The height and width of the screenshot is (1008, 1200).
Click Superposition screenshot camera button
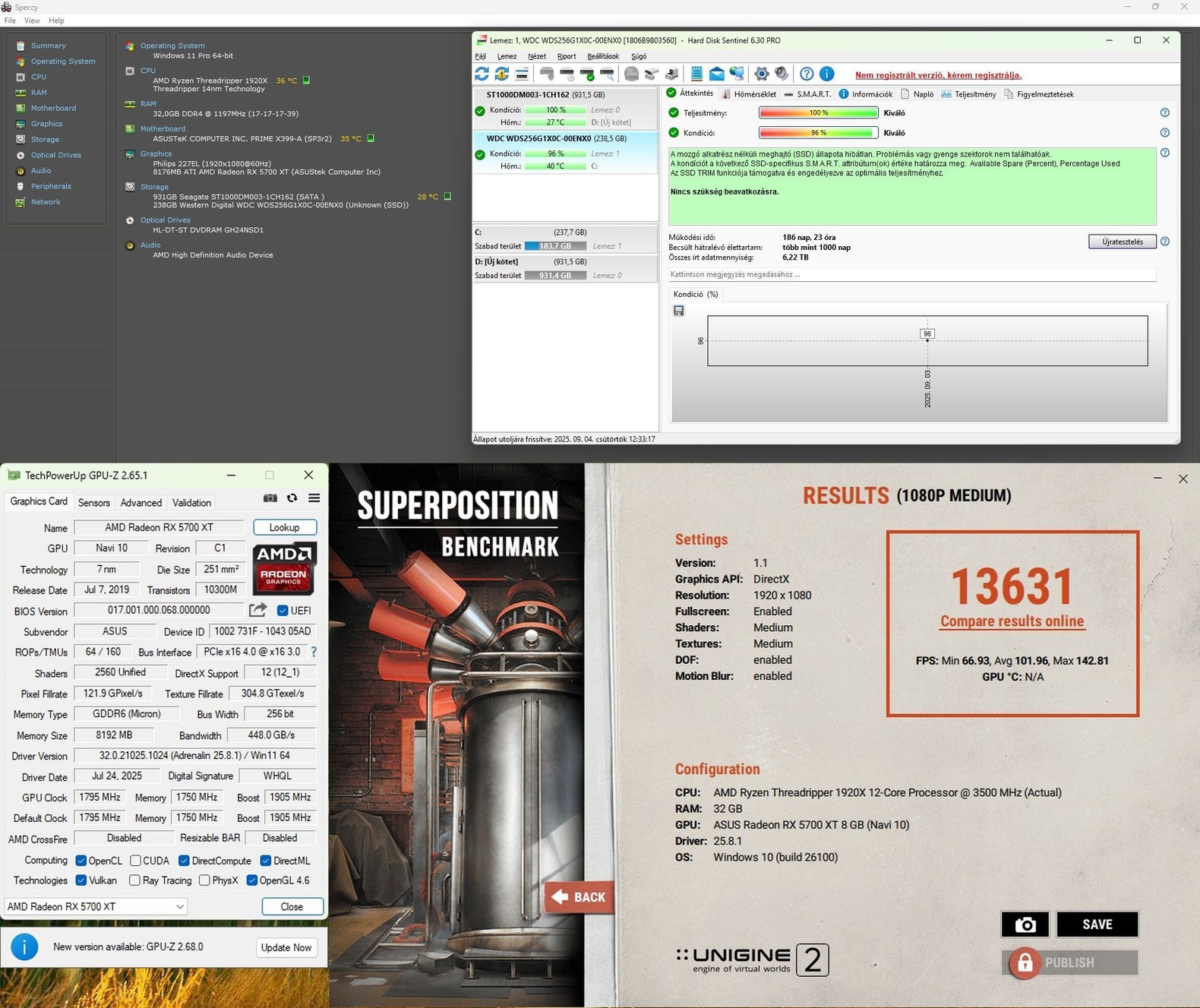coord(1025,924)
